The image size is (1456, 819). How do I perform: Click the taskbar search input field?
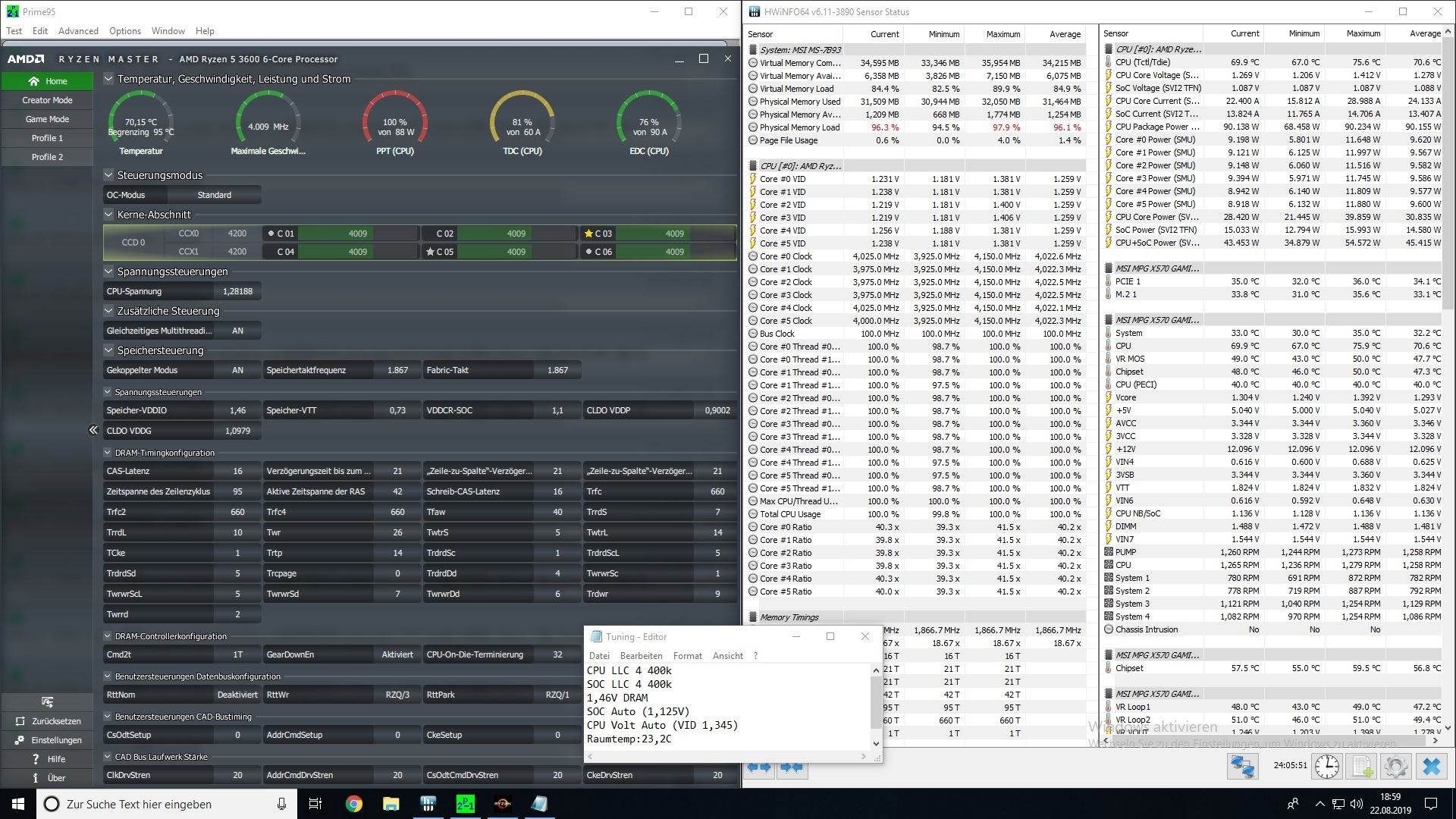click(167, 804)
